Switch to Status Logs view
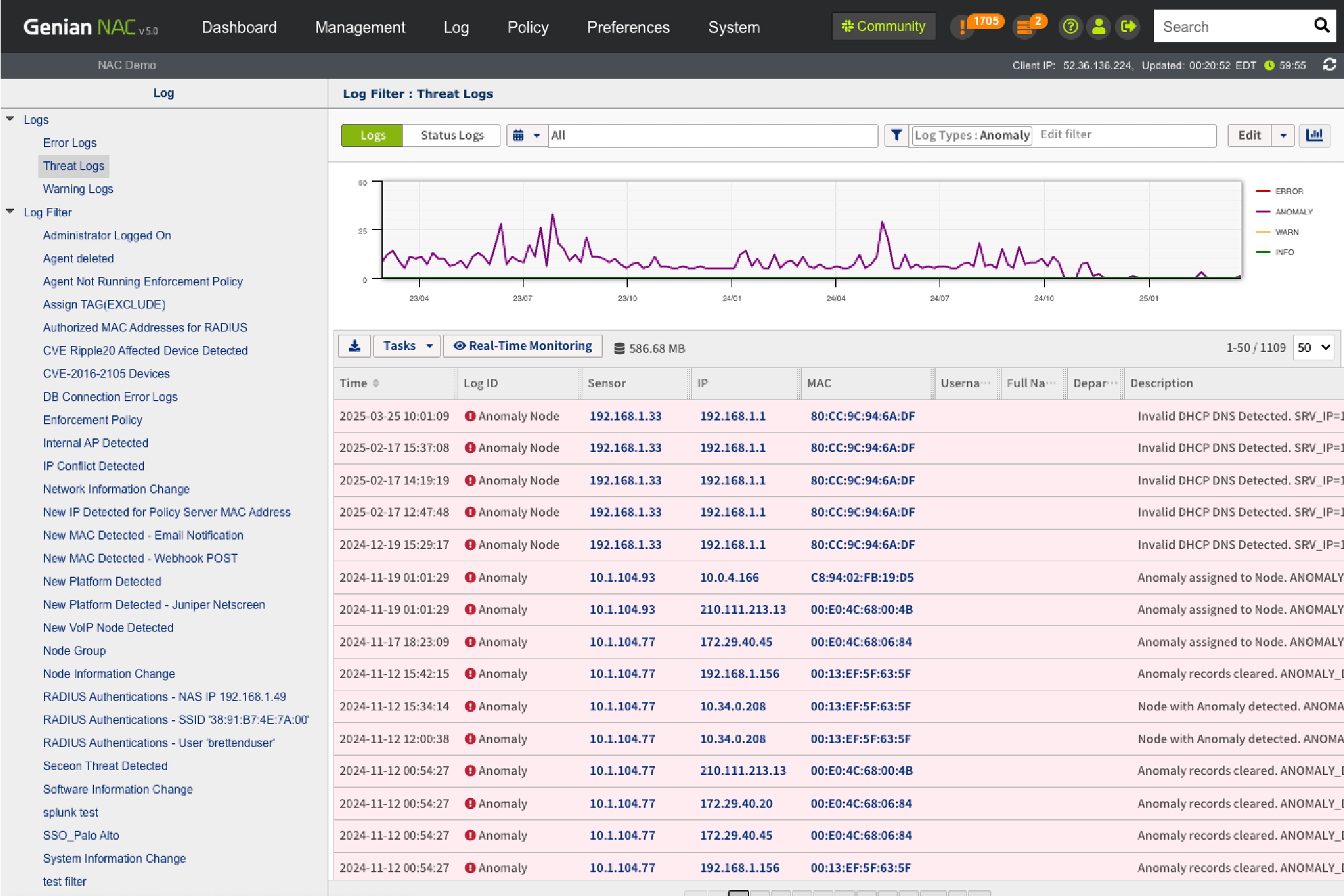The image size is (1344, 896). [x=452, y=135]
